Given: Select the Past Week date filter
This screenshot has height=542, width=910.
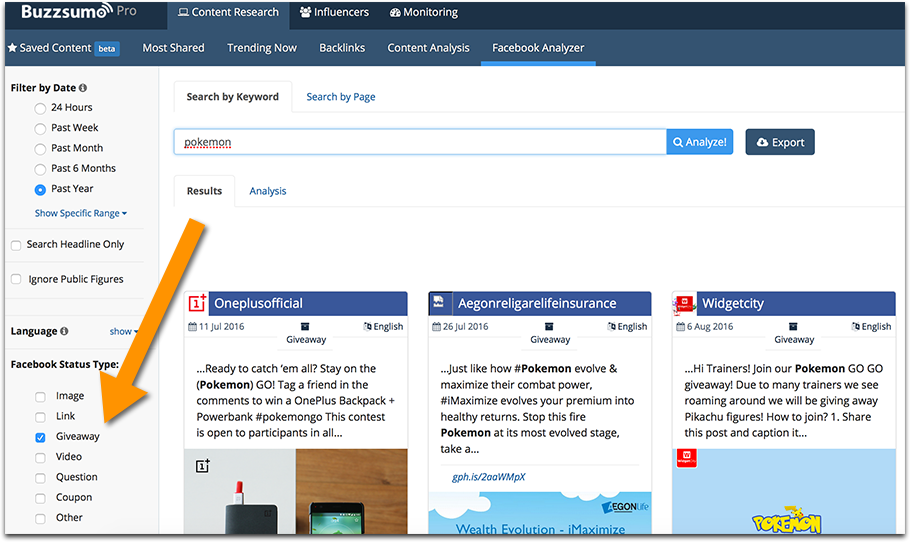Looking at the screenshot, I should click(x=40, y=129).
